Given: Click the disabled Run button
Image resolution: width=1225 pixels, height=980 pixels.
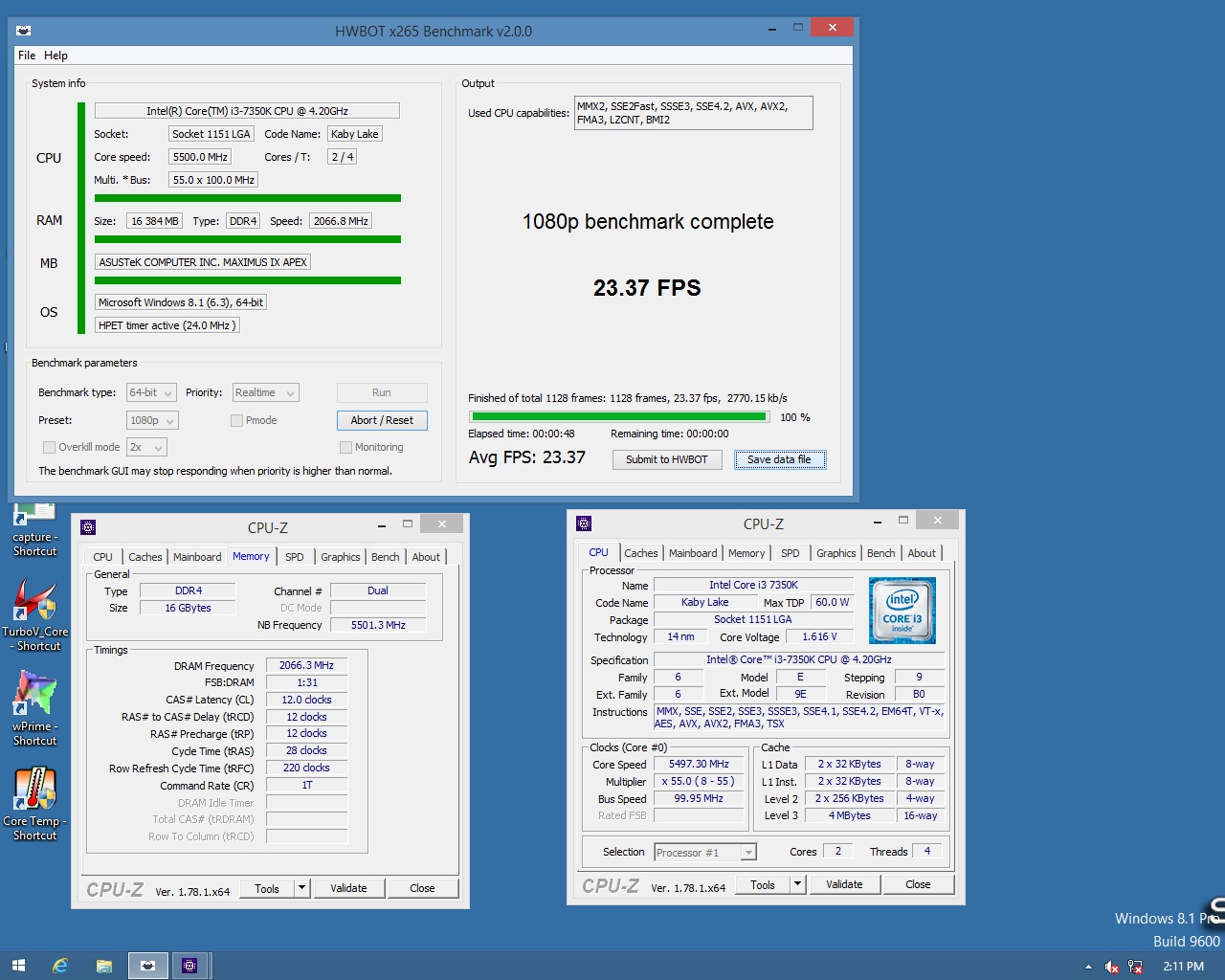Looking at the screenshot, I should pos(382,392).
